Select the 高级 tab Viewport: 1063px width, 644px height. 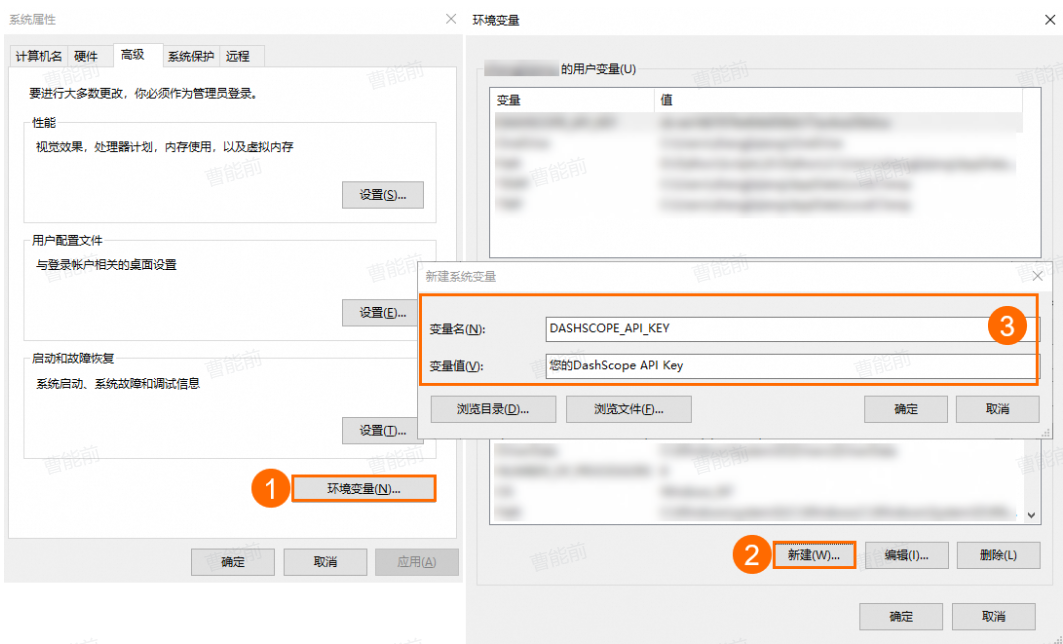click(133, 55)
